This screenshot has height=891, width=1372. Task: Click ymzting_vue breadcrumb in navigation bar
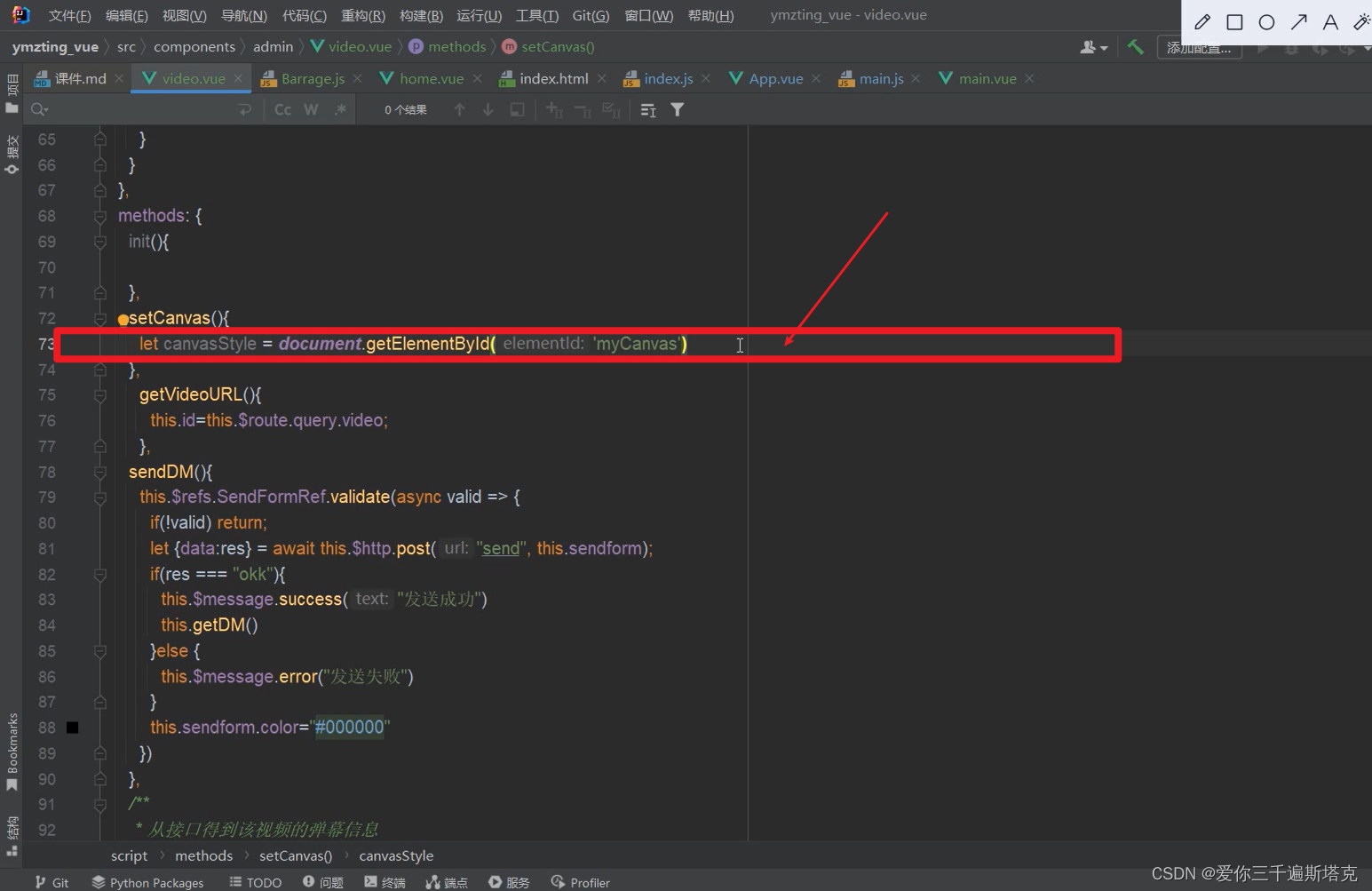pyautogui.click(x=55, y=46)
